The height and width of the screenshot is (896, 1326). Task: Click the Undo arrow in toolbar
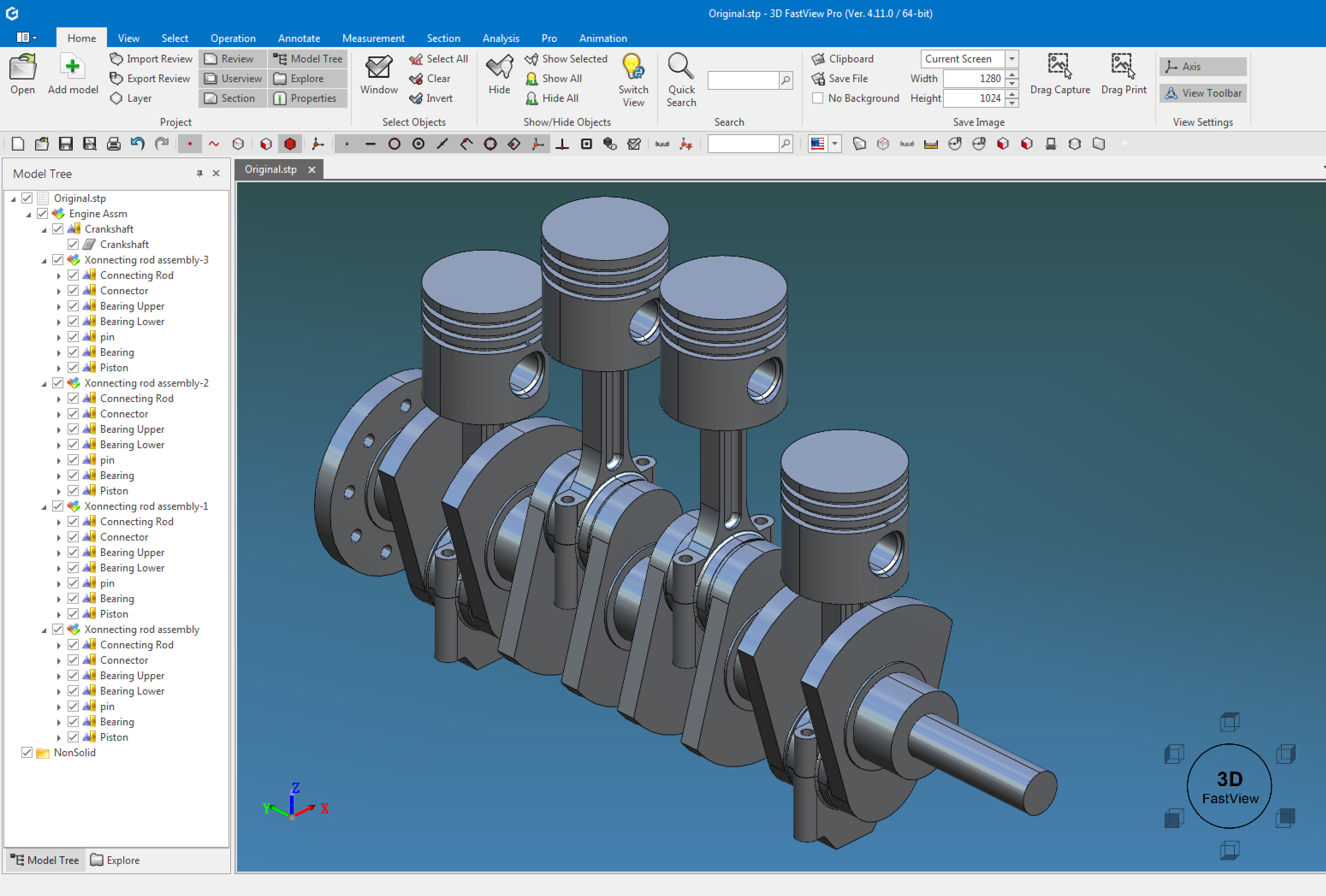pyautogui.click(x=137, y=144)
